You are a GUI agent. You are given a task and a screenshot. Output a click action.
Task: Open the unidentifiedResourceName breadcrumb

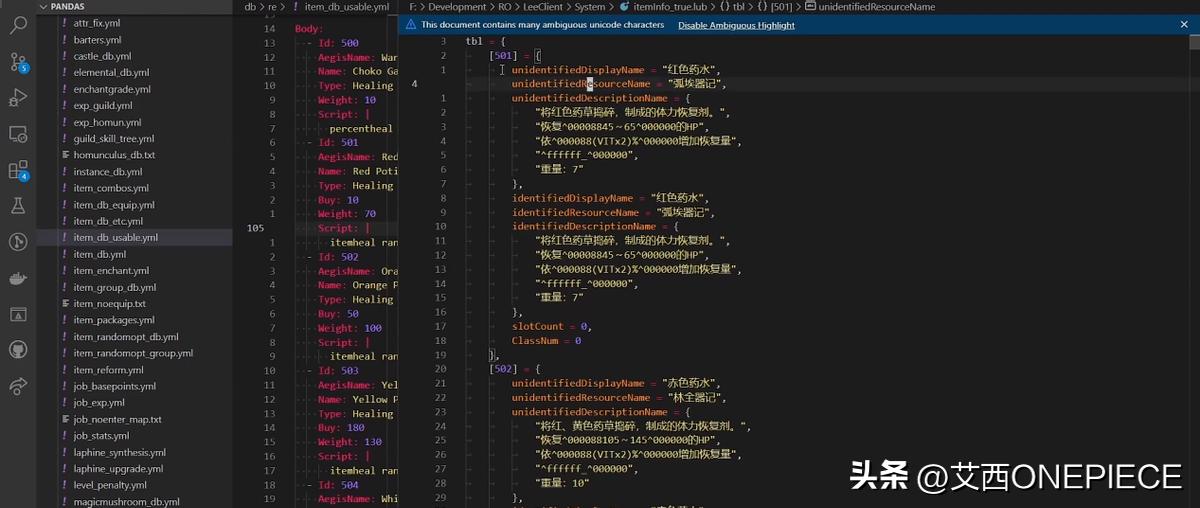coord(876,7)
